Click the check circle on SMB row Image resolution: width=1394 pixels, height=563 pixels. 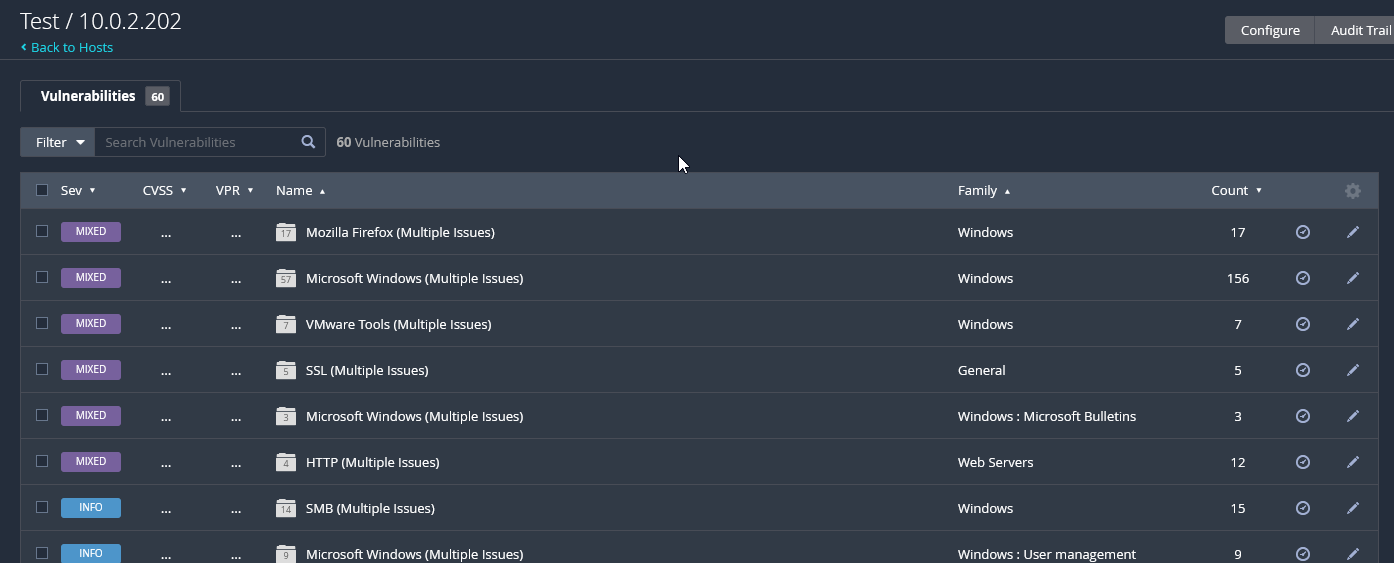pos(1303,508)
